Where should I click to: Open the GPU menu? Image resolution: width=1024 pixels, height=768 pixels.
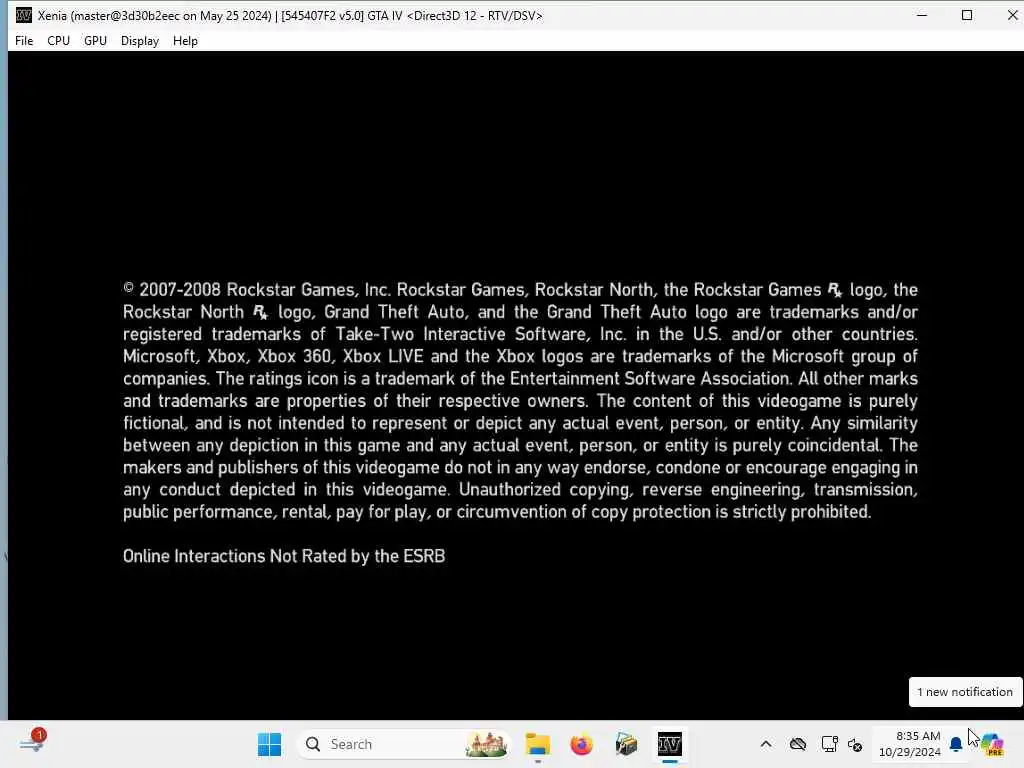[95, 40]
